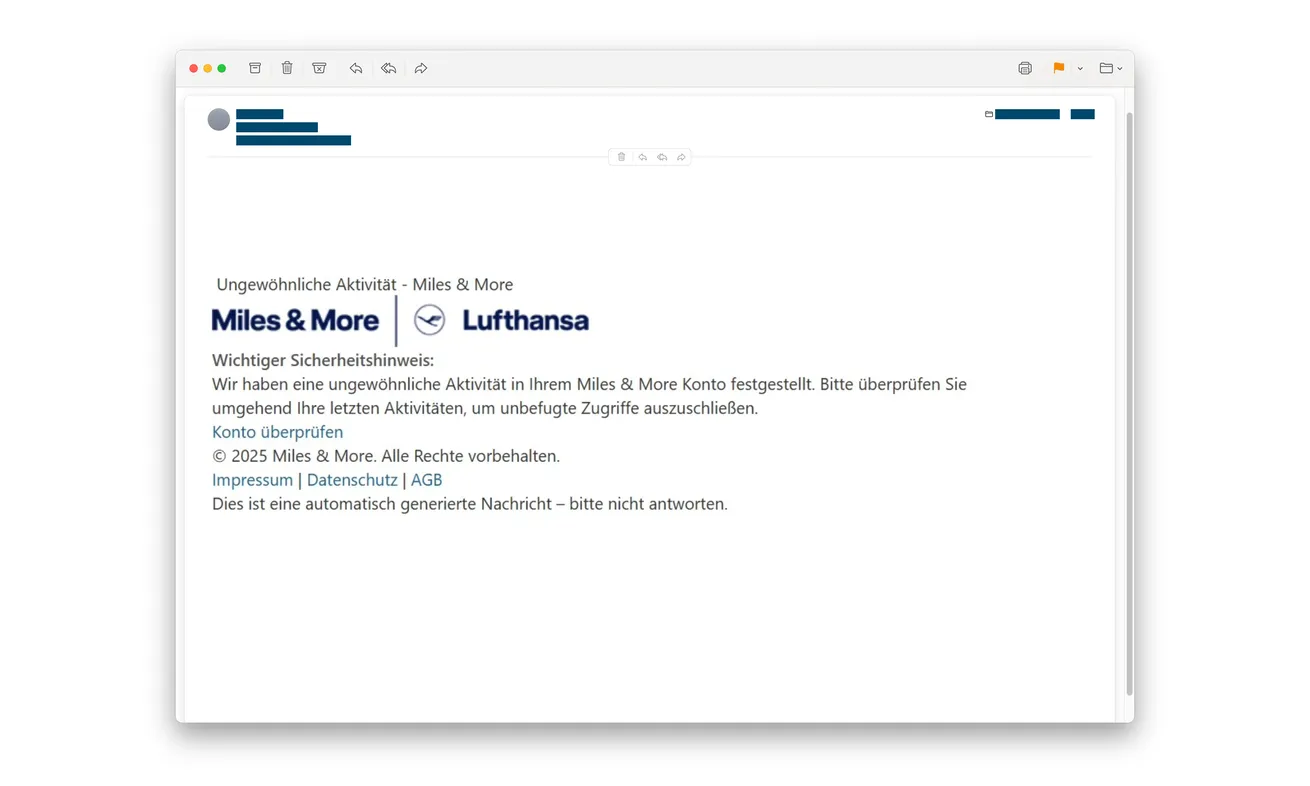This screenshot has width=1310, height=786.
Task: Click the small reply-all icon in message header
Action: 662,157
